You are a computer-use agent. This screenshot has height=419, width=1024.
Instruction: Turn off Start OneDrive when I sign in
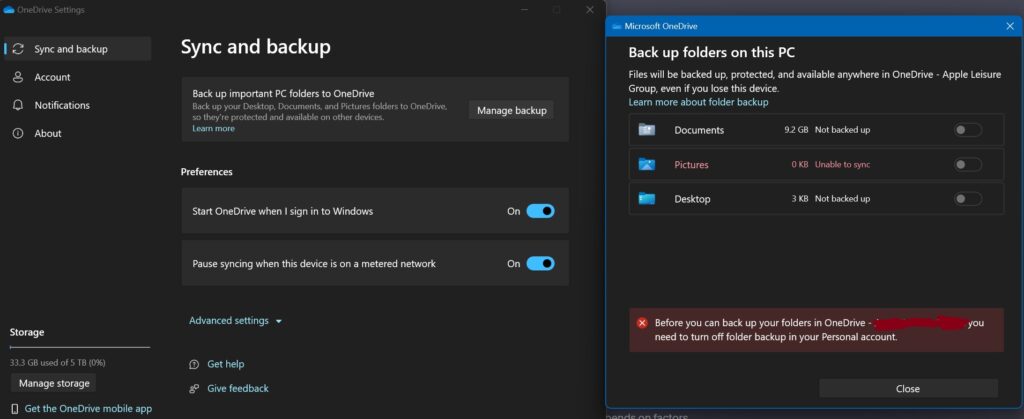pyautogui.click(x=540, y=211)
